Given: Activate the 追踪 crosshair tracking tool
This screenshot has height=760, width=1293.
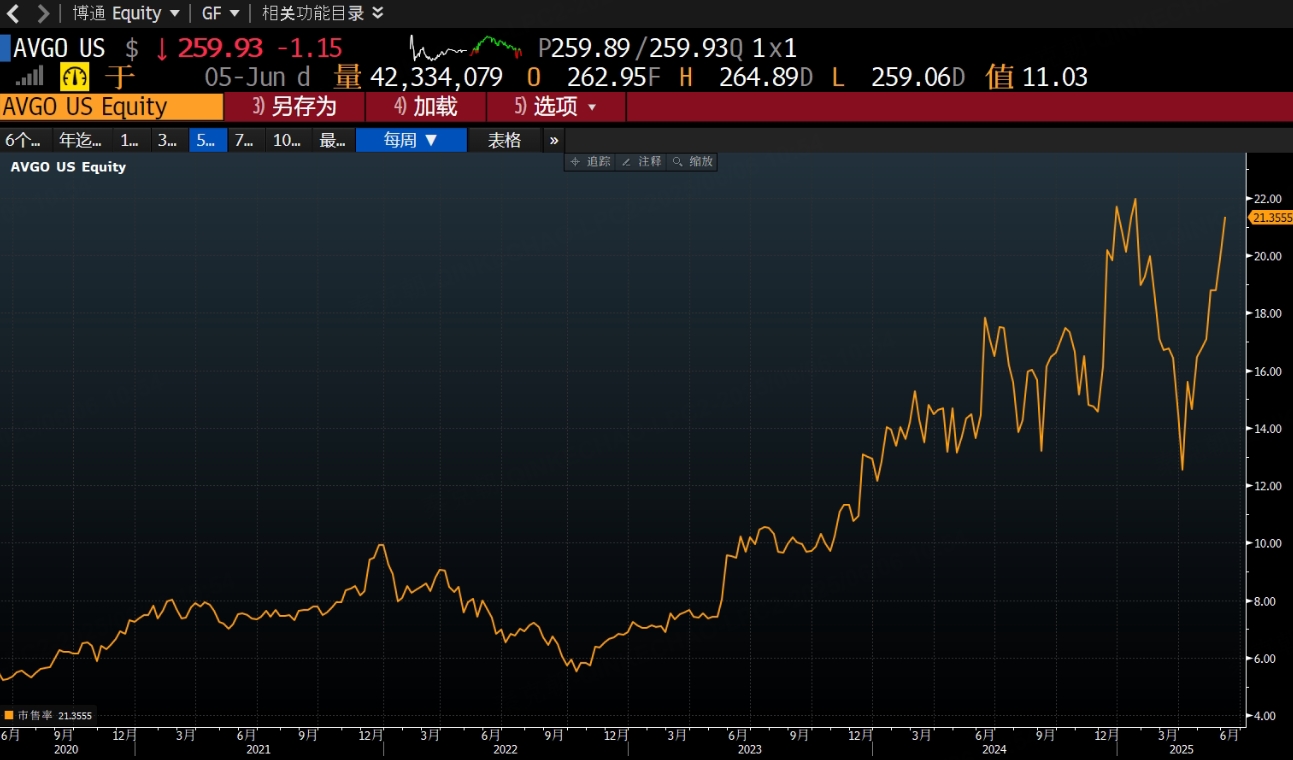Looking at the screenshot, I should click(590, 161).
